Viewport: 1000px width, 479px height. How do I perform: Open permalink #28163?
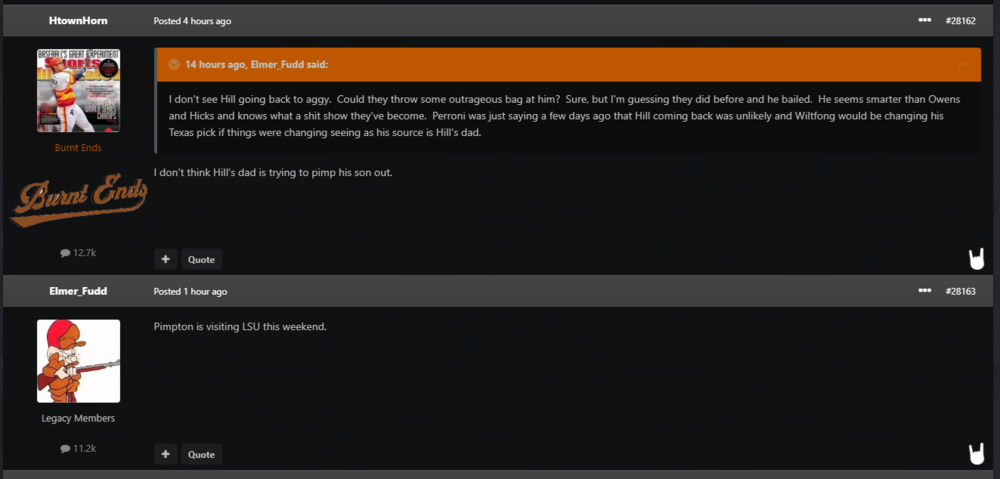[x=960, y=291]
